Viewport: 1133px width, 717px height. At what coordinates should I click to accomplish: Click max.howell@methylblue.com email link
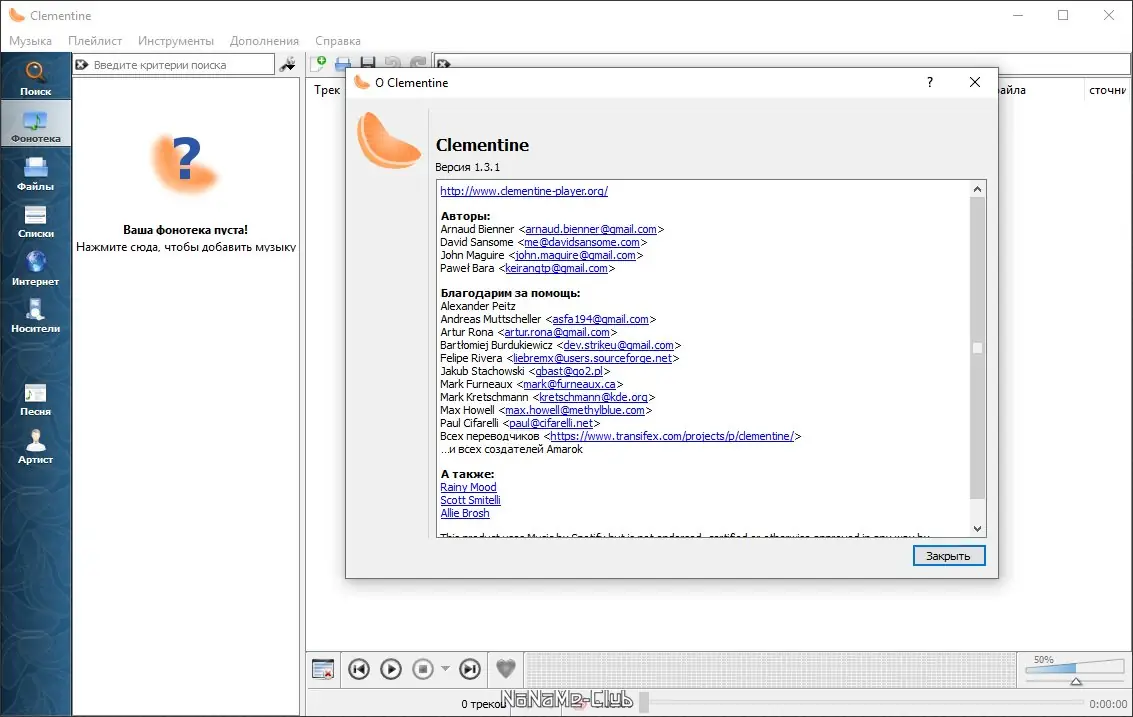pyautogui.click(x=575, y=410)
